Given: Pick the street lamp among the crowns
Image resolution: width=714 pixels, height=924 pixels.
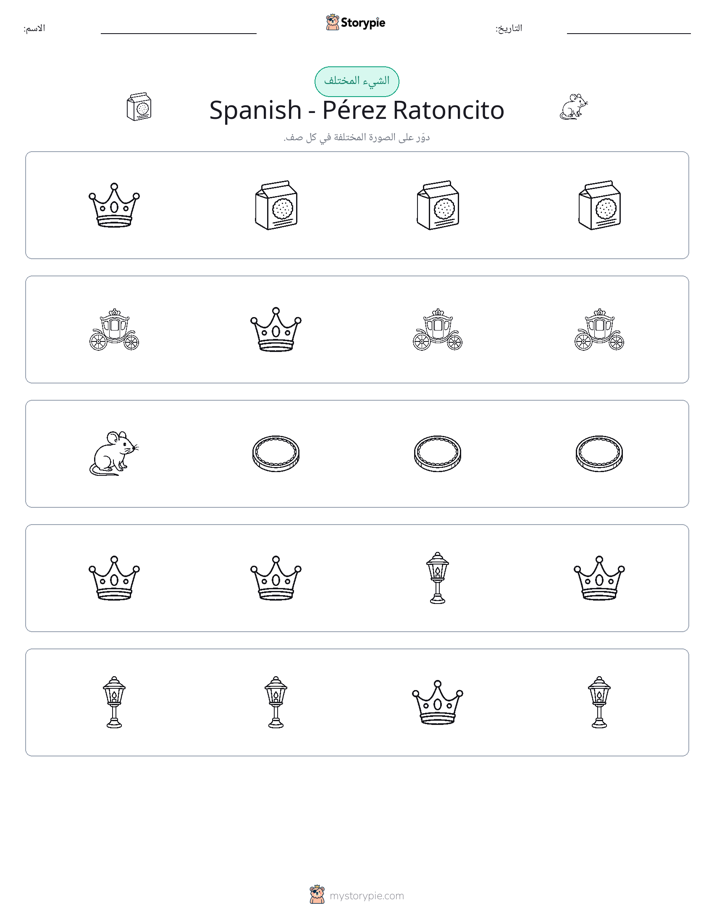Looking at the screenshot, I should point(437,578).
